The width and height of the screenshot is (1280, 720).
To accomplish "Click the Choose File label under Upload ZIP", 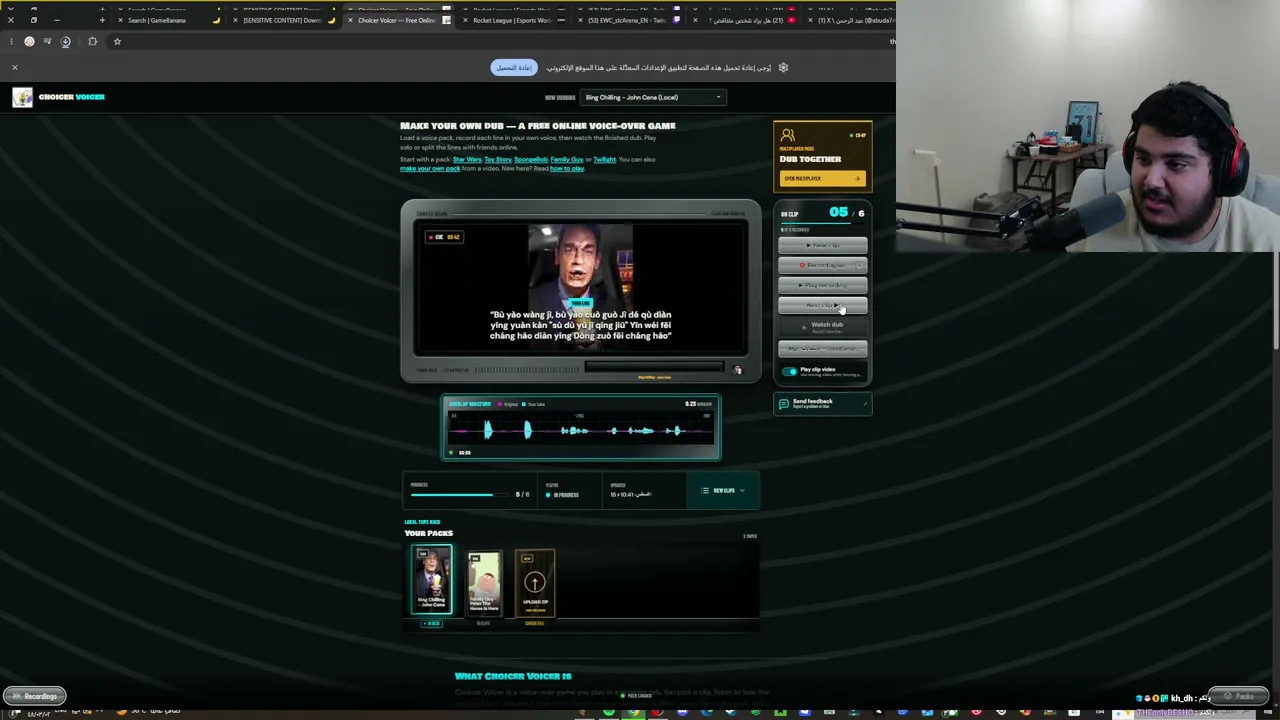I will tap(534, 623).
